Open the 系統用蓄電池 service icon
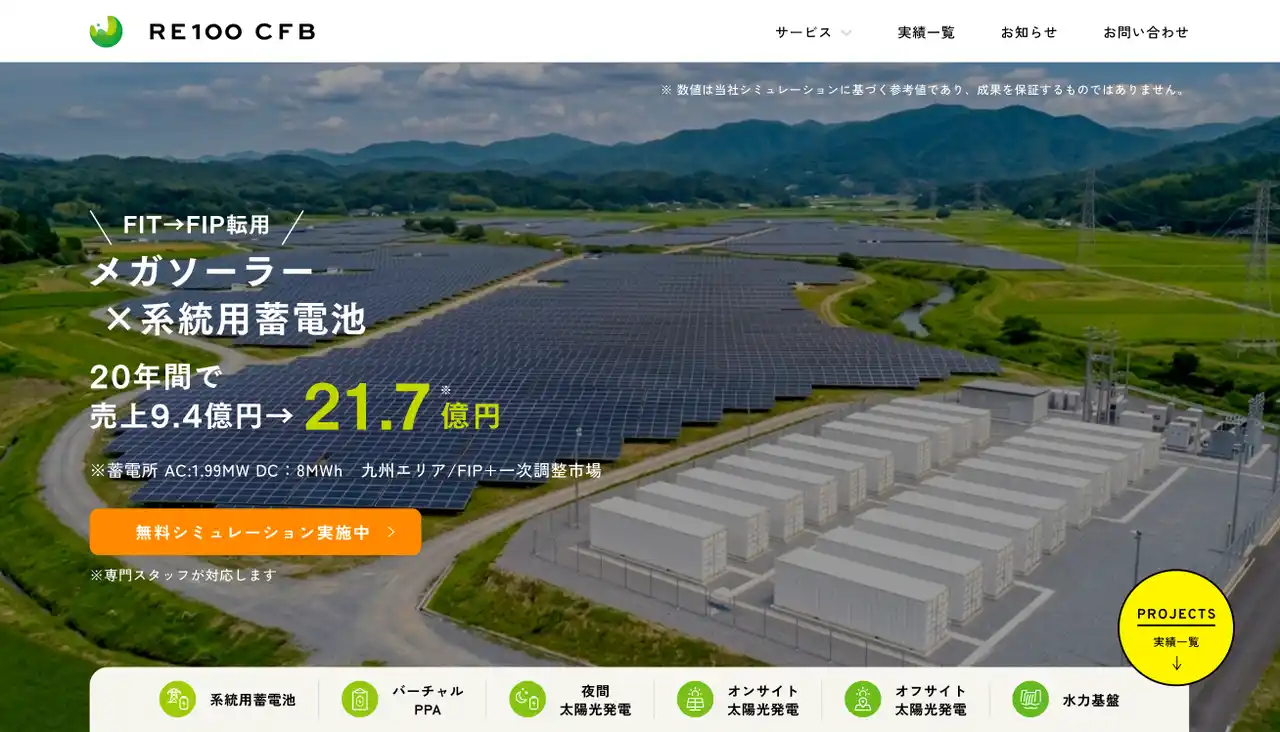The height and width of the screenshot is (732, 1280). click(177, 699)
